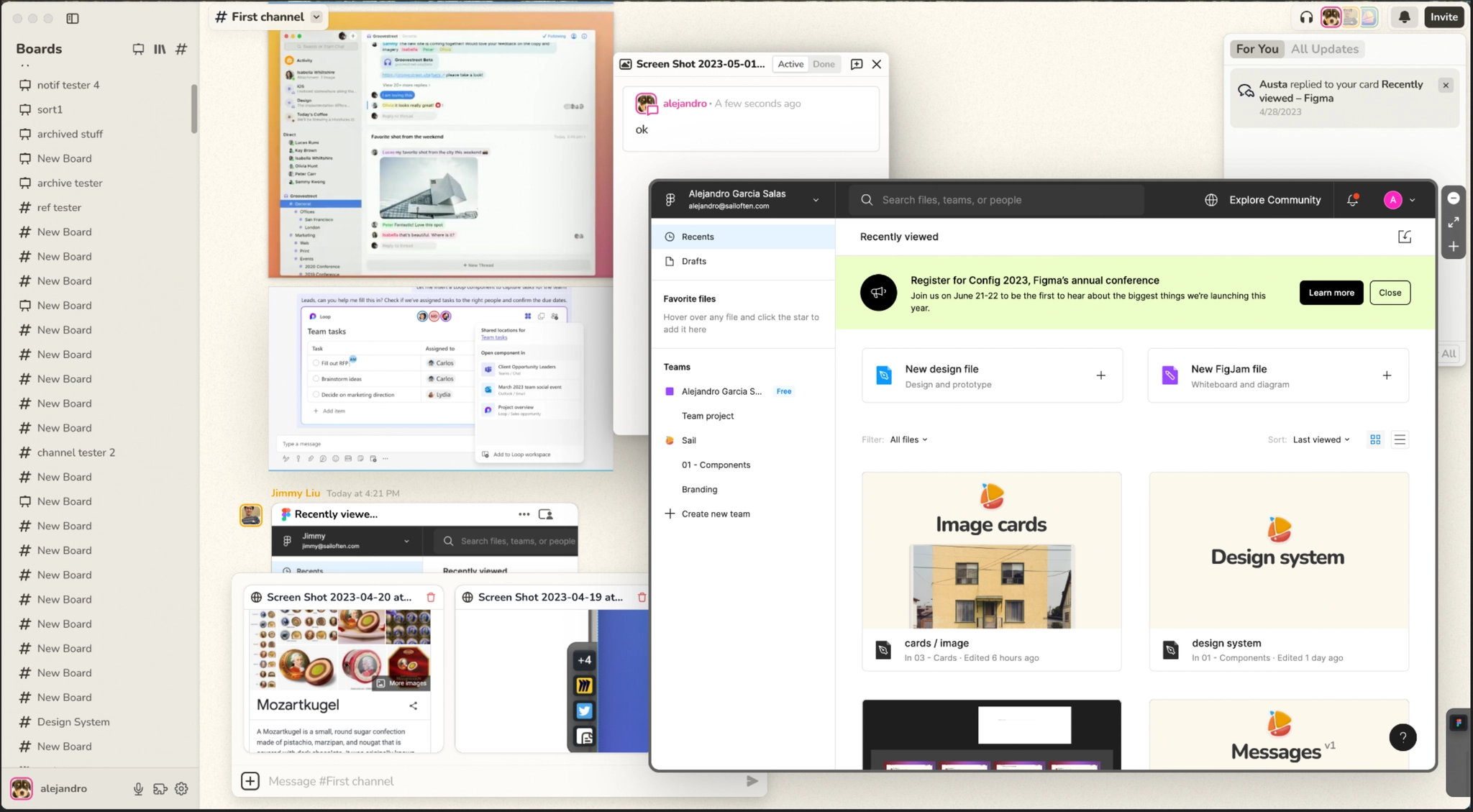The height and width of the screenshot is (812, 1473).
Task: Switch to the All Updates tab
Action: tap(1324, 49)
